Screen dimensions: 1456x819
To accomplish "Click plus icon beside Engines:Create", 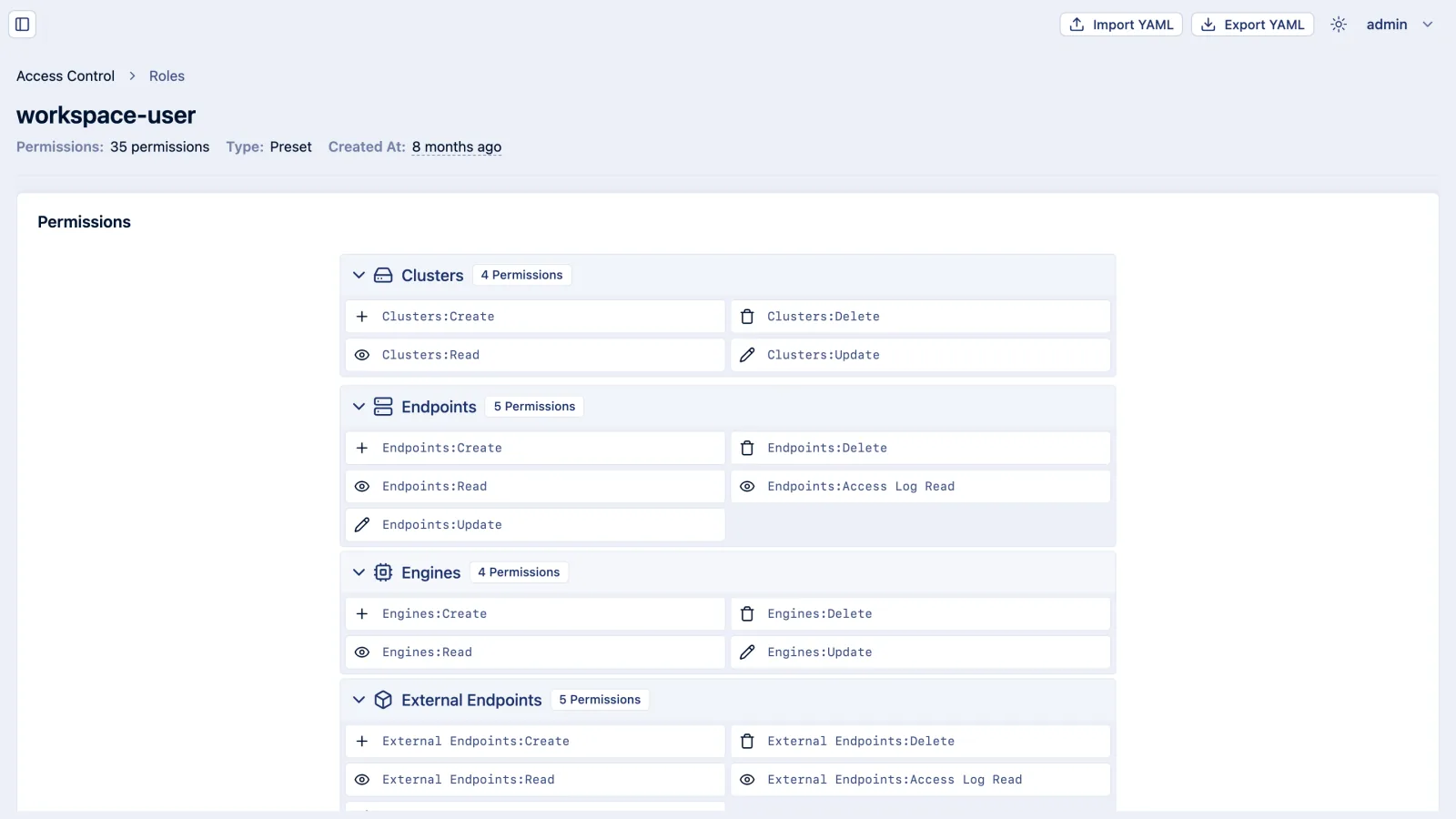I will tap(362, 614).
